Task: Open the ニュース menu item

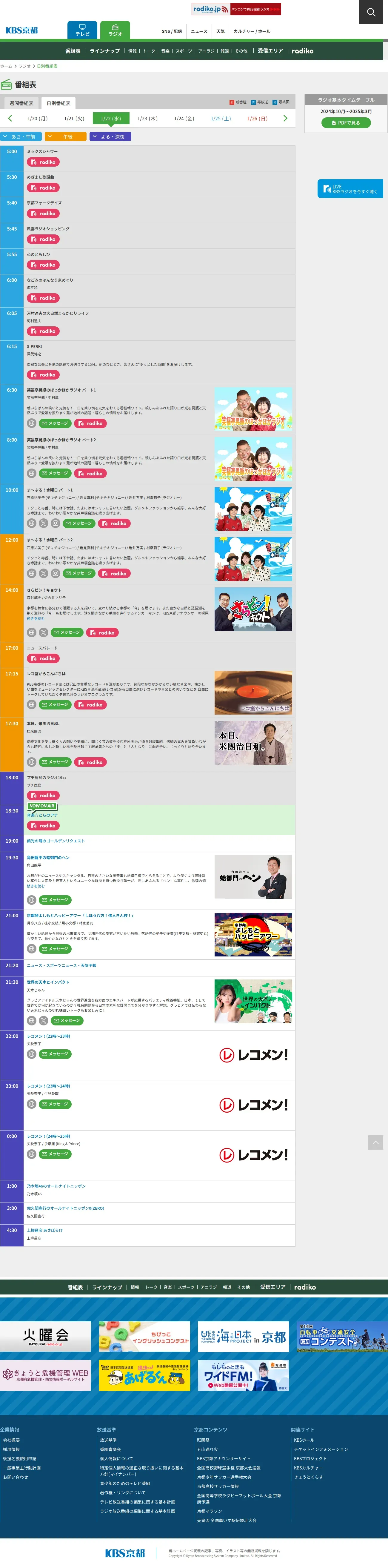Action: point(199,31)
